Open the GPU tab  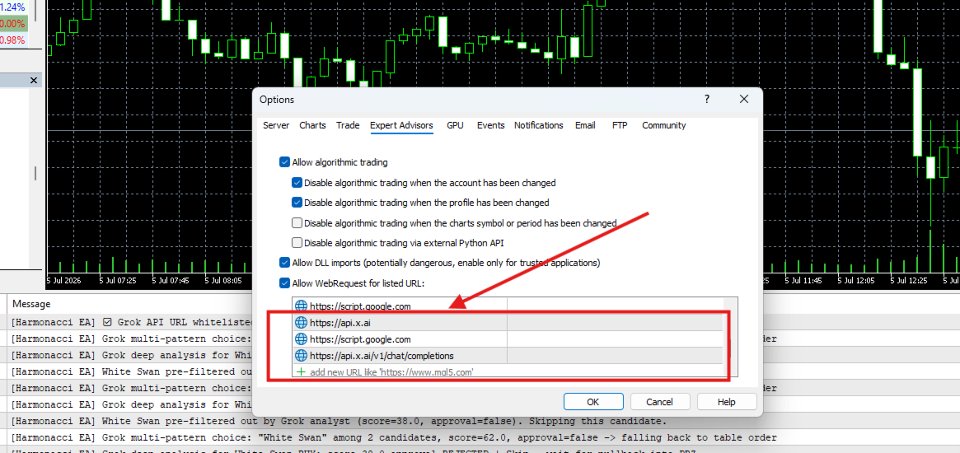pos(455,125)
